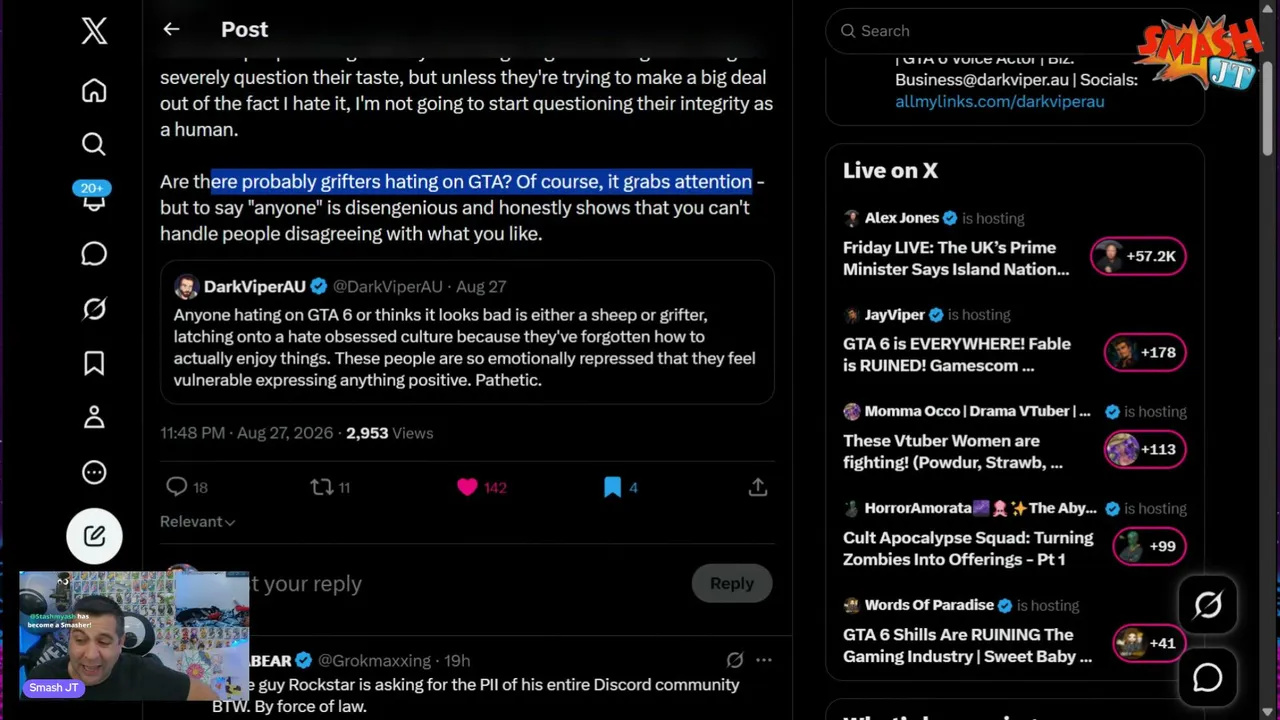The height and width of the screenshot is (720, 1280).
Task: Open the X home logo
Action: pos(94,31)
